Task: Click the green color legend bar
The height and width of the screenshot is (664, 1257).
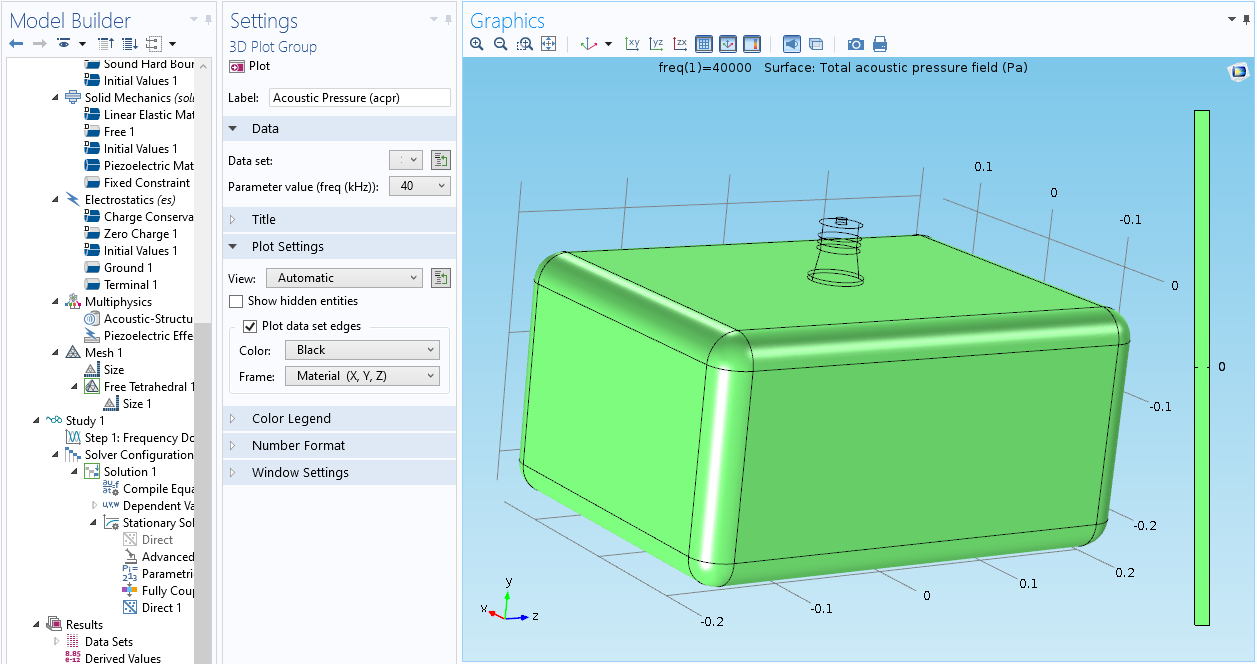Action: click(1202, 367)
